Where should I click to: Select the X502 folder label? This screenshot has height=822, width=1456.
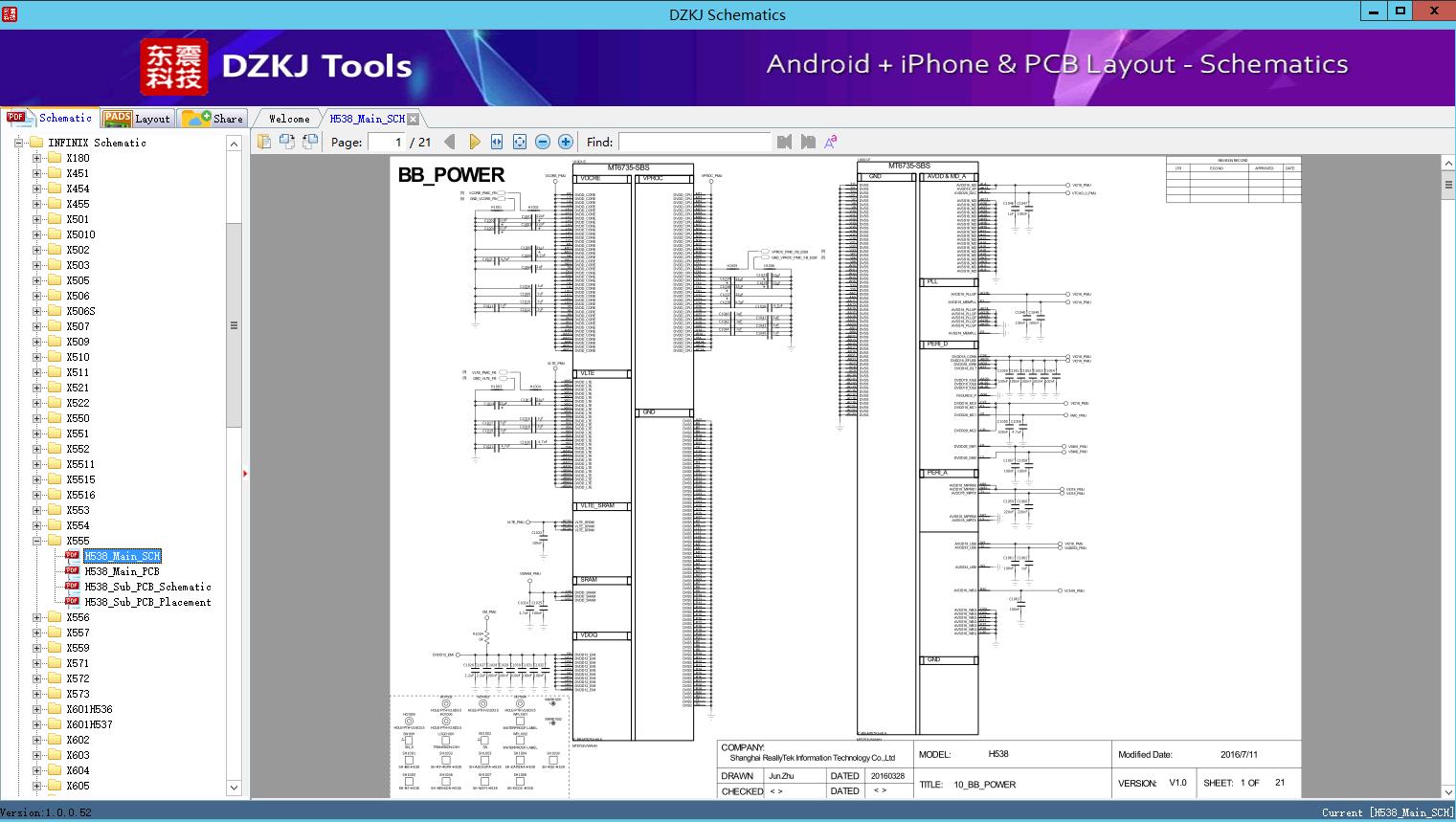click(x=78, y=250)
